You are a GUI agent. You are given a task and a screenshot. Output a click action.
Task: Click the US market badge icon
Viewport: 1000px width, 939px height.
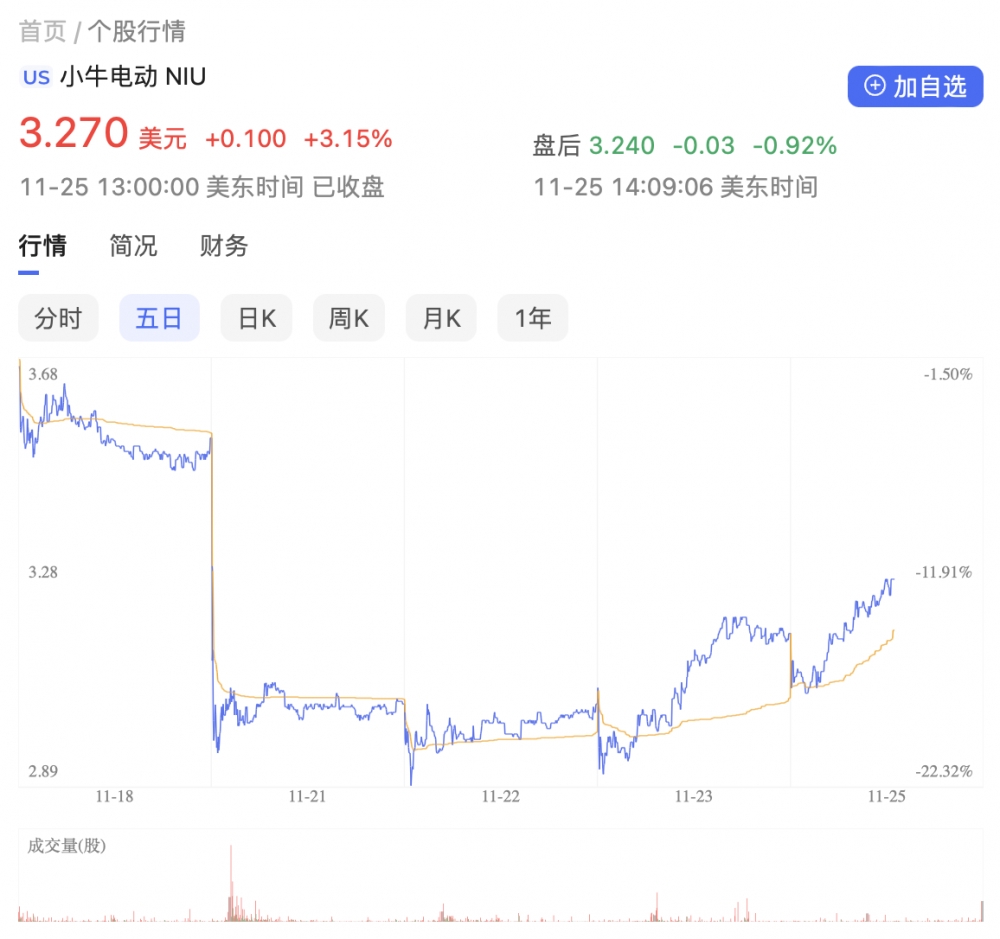36,77
